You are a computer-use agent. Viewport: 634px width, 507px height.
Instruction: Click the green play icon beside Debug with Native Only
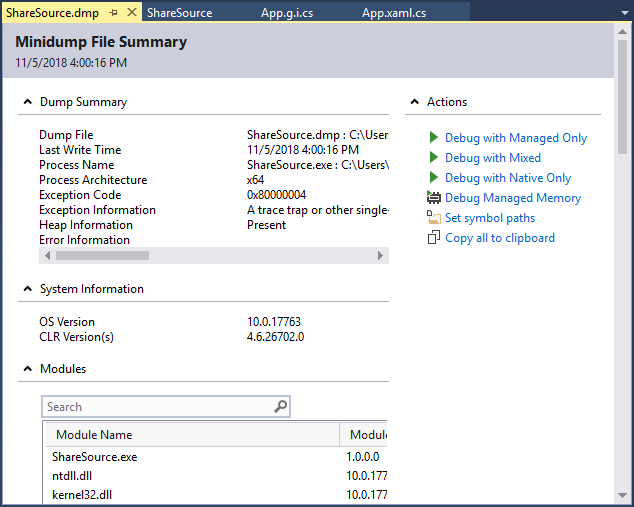(x=433, y=178)
